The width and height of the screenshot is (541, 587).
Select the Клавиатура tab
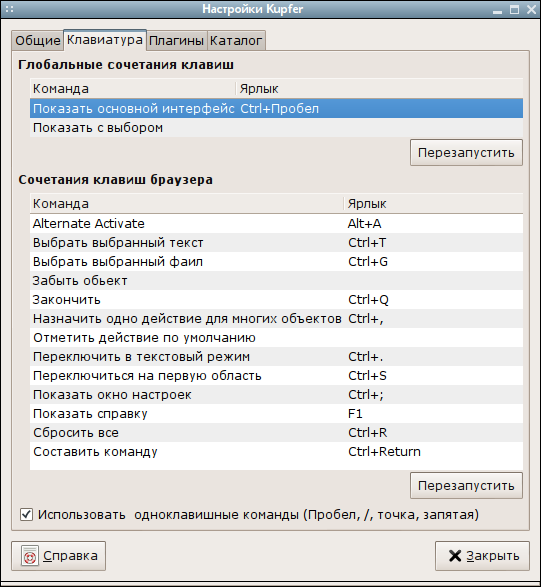pyautogui.click(x=105, y=40)
